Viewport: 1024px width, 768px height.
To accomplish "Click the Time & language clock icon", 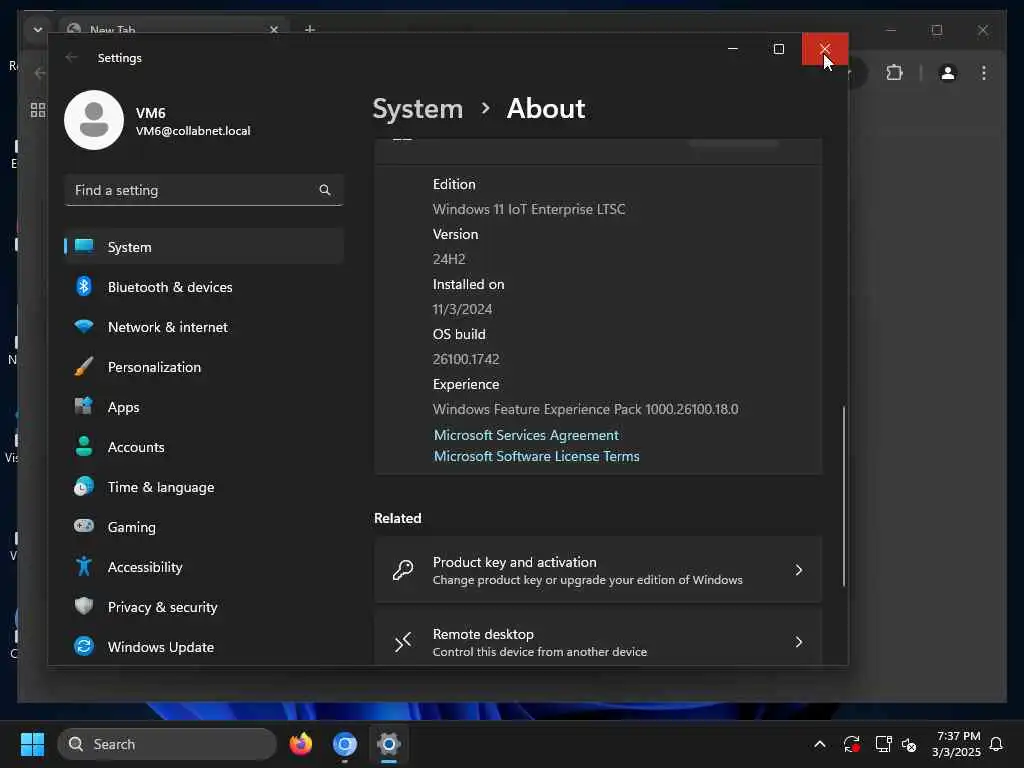I will (x=84, y=487).
